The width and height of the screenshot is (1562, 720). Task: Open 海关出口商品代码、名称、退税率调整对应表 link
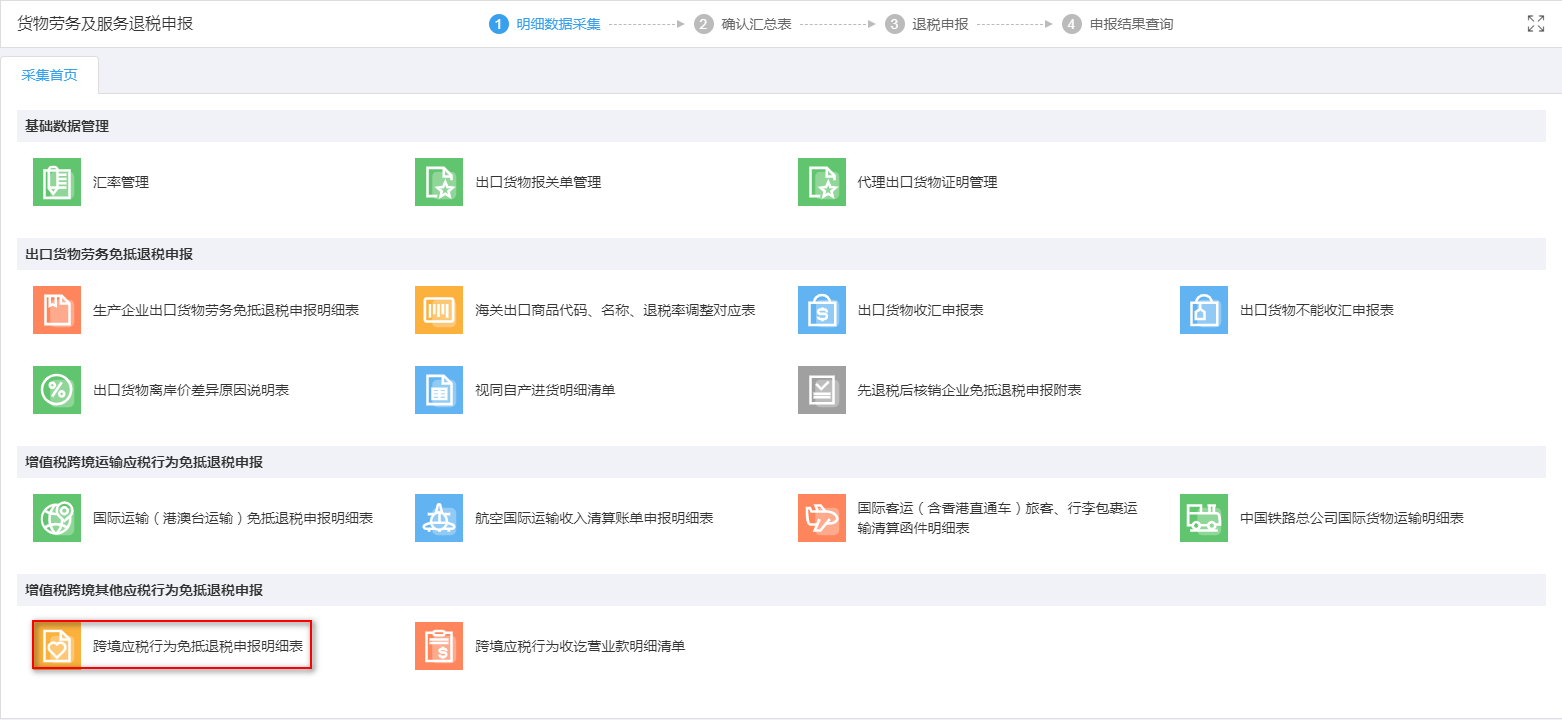pos(615,310)
